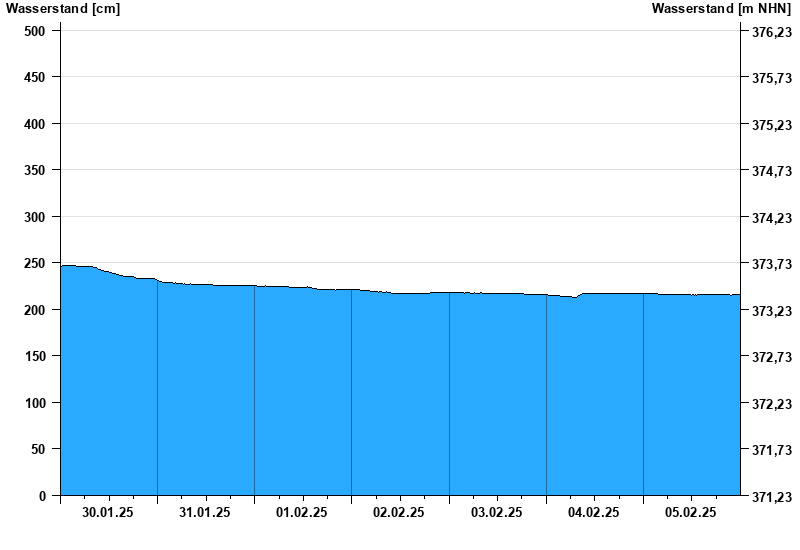Select the 200 cm axis label
The width and height of the screenshot is (800, 550).
pos(35,310)
